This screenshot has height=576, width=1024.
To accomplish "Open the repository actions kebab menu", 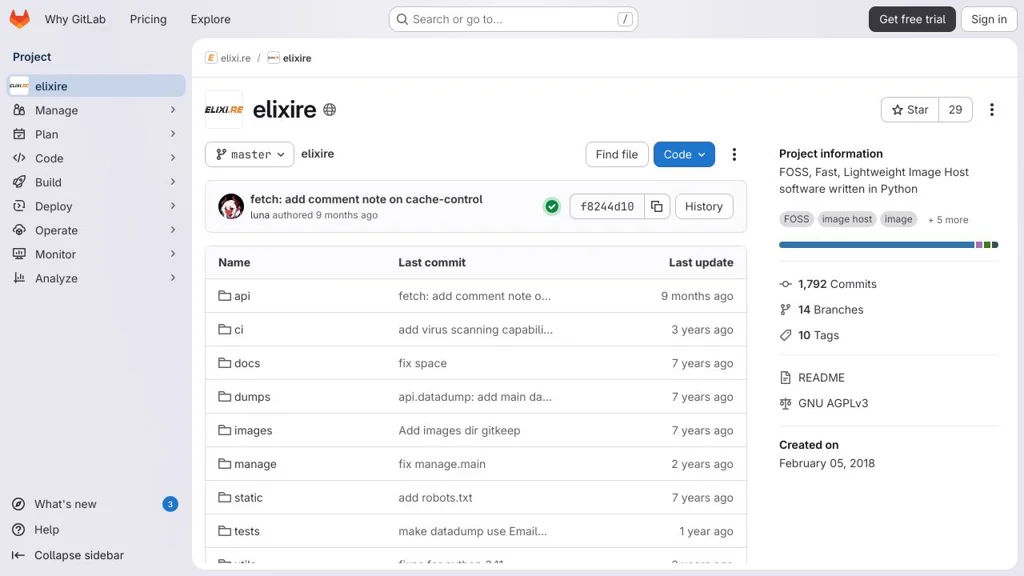I will point(734,154).
